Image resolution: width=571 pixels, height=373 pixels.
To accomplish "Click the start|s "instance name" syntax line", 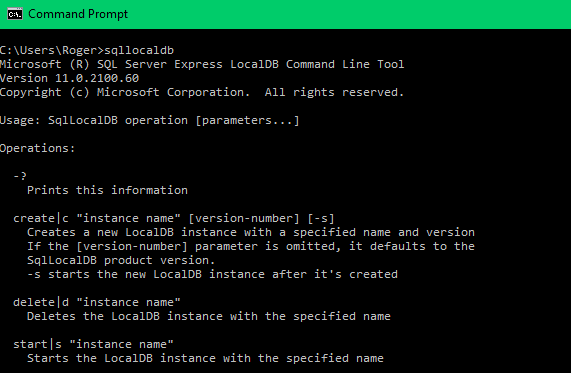I will tap(94, 344).
